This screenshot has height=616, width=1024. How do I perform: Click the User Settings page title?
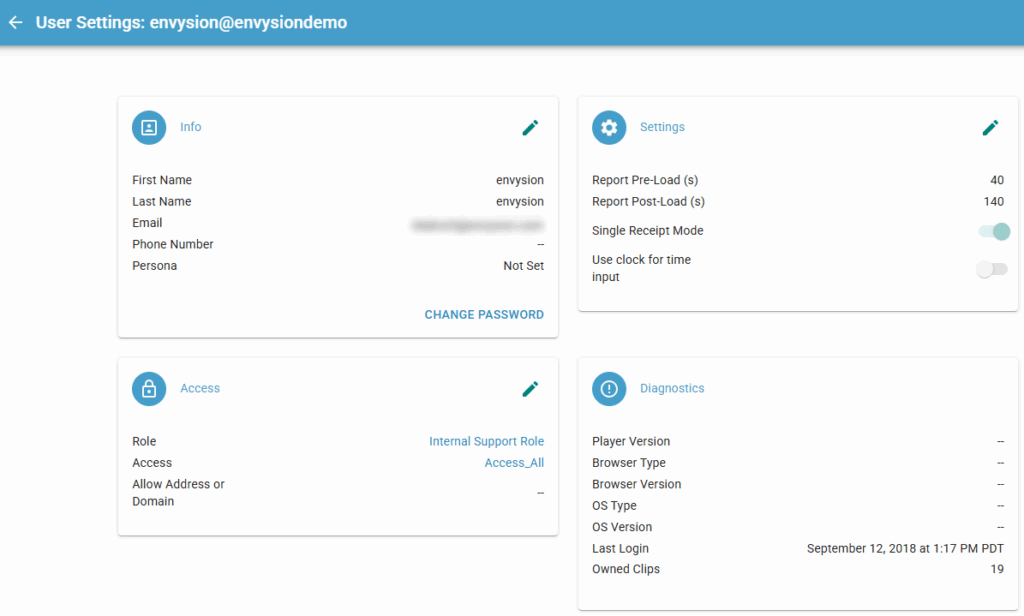(x=191, y=22)
